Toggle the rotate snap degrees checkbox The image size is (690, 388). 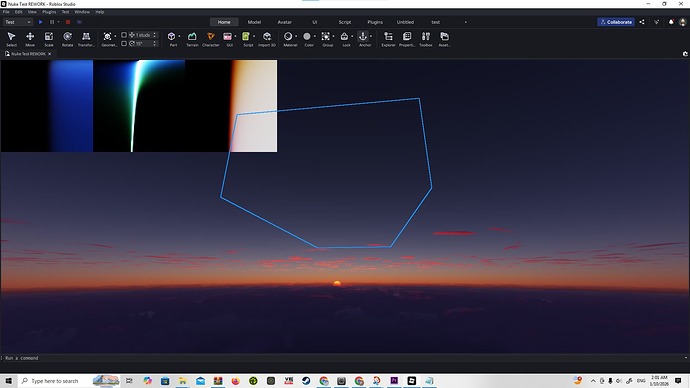click(x=124, y=44)
